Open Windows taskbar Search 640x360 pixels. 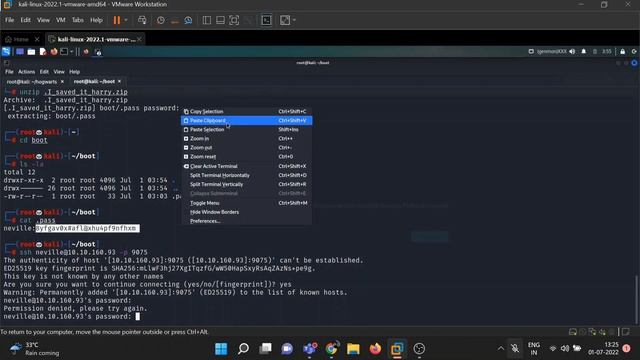(x=243, y=349)
